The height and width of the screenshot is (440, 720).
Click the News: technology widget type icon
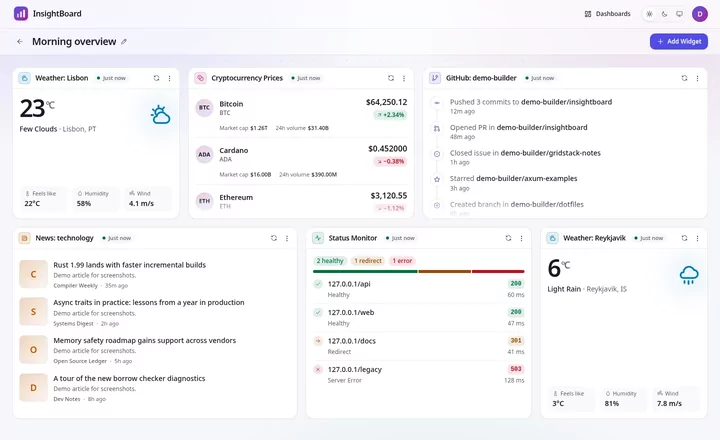pos(24,238)
